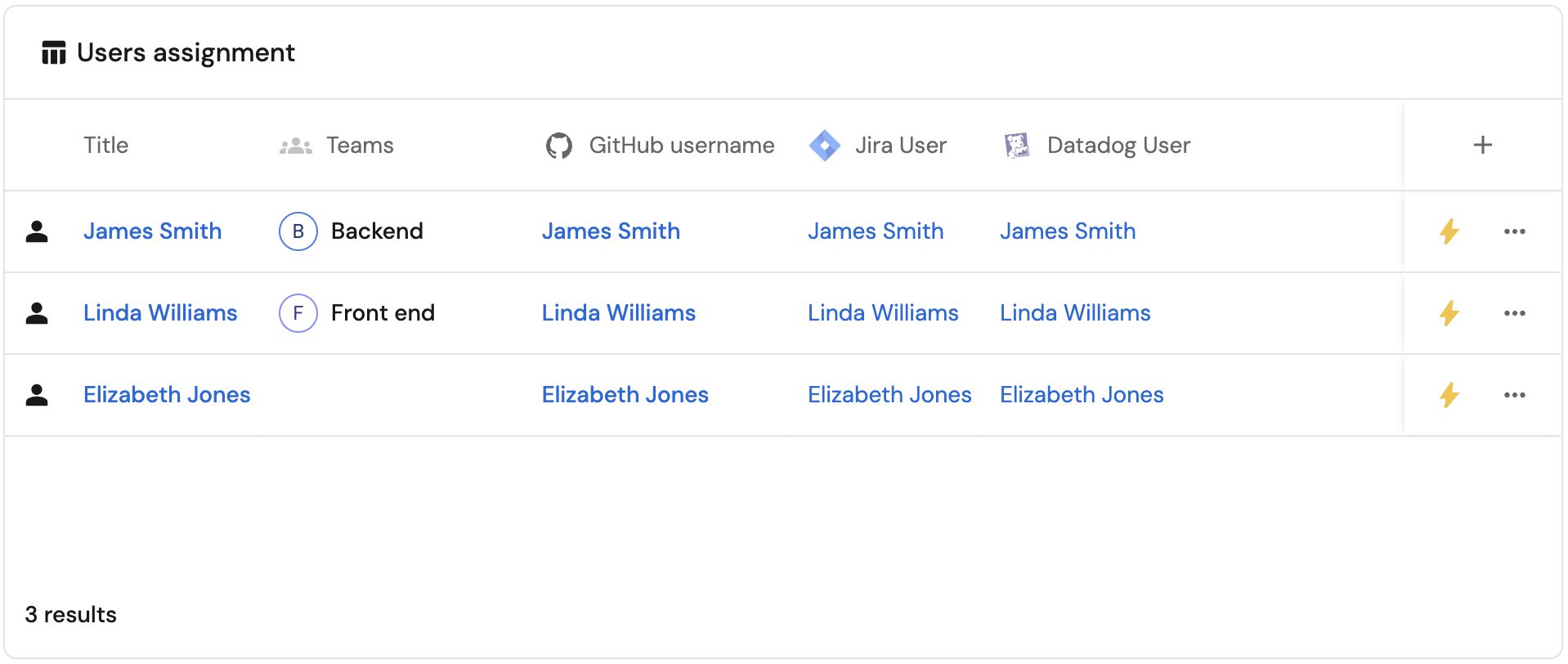Click the Teams column header
1568x664 pixels.
point(359,146)
